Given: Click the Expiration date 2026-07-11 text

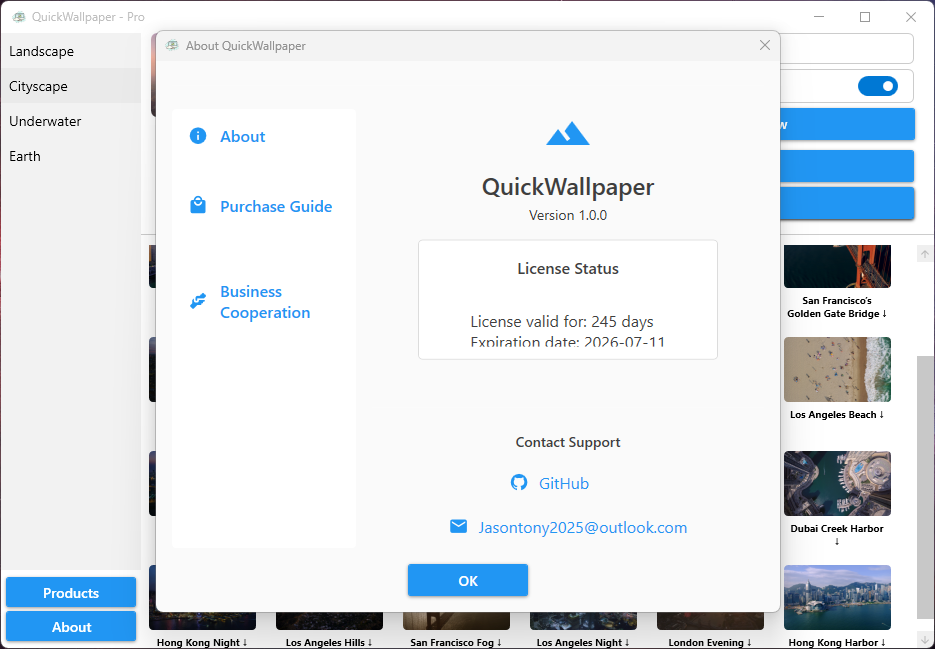Looking at the screenshot, I should [567, 342].
